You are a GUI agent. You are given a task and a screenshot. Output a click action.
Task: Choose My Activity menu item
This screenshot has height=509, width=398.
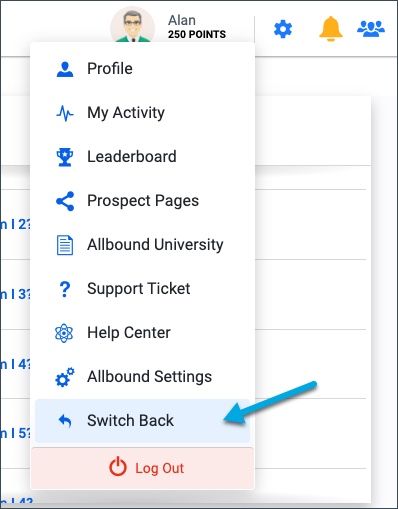pyautogui.click(x=142, y=113)
